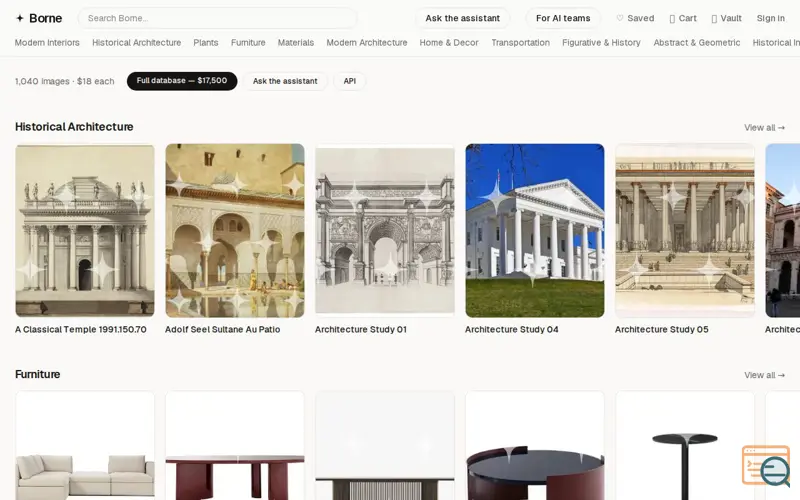
Task: Open Architecture Study 01 thumbnail
Action: point(385,231)
